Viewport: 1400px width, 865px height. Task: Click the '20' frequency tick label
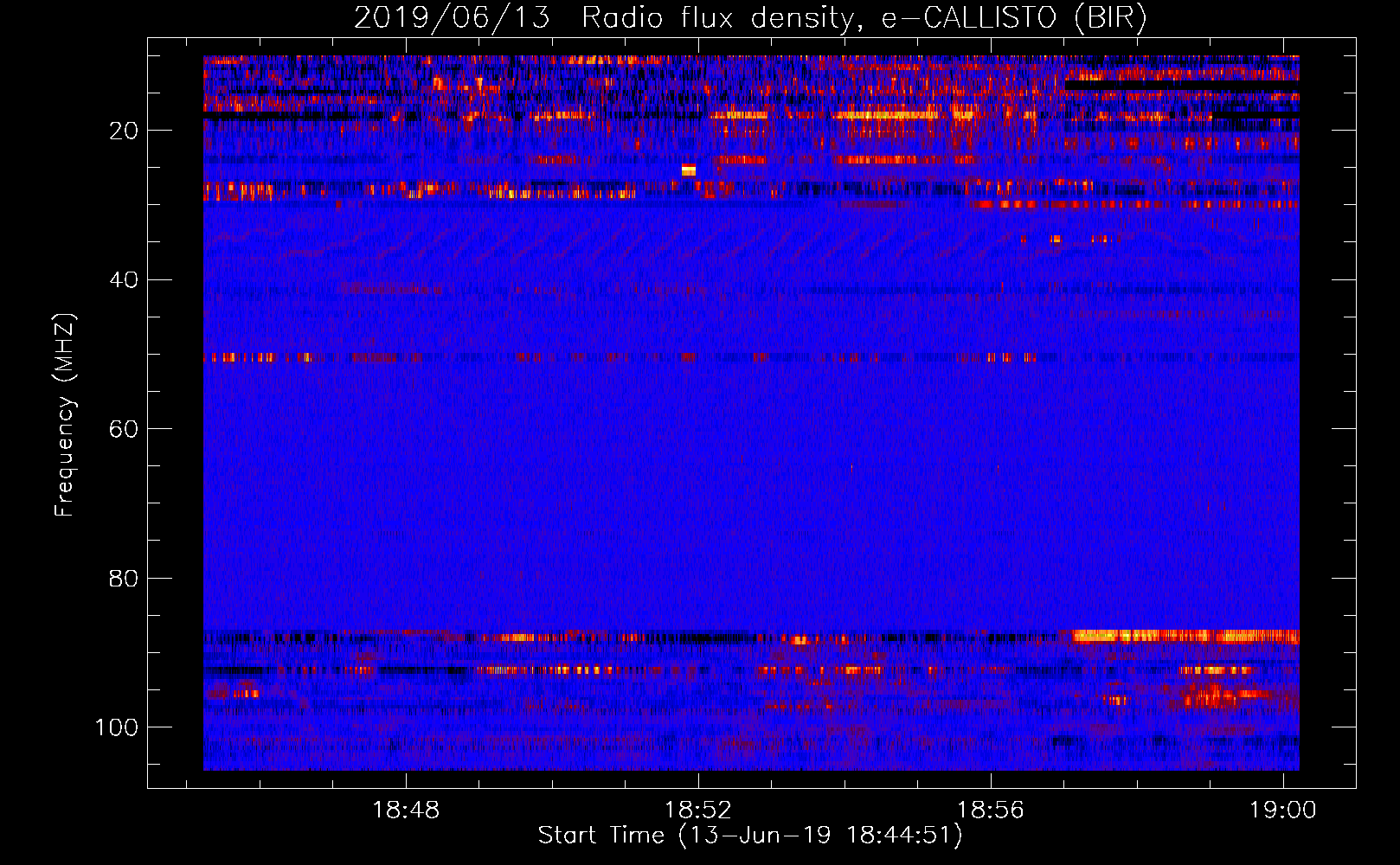(x=124, y=131)
